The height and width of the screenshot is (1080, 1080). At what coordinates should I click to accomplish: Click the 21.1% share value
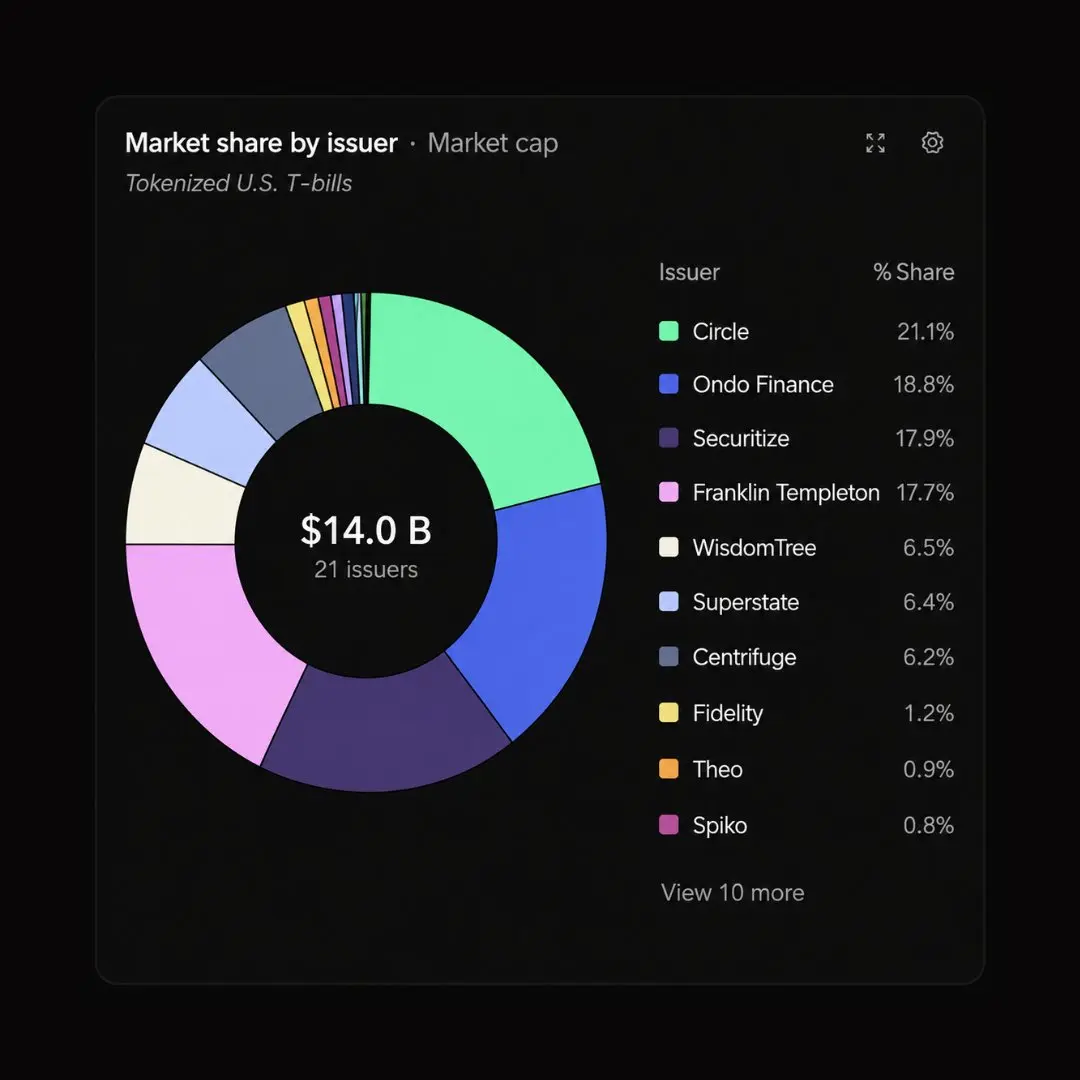pos(925,331)
